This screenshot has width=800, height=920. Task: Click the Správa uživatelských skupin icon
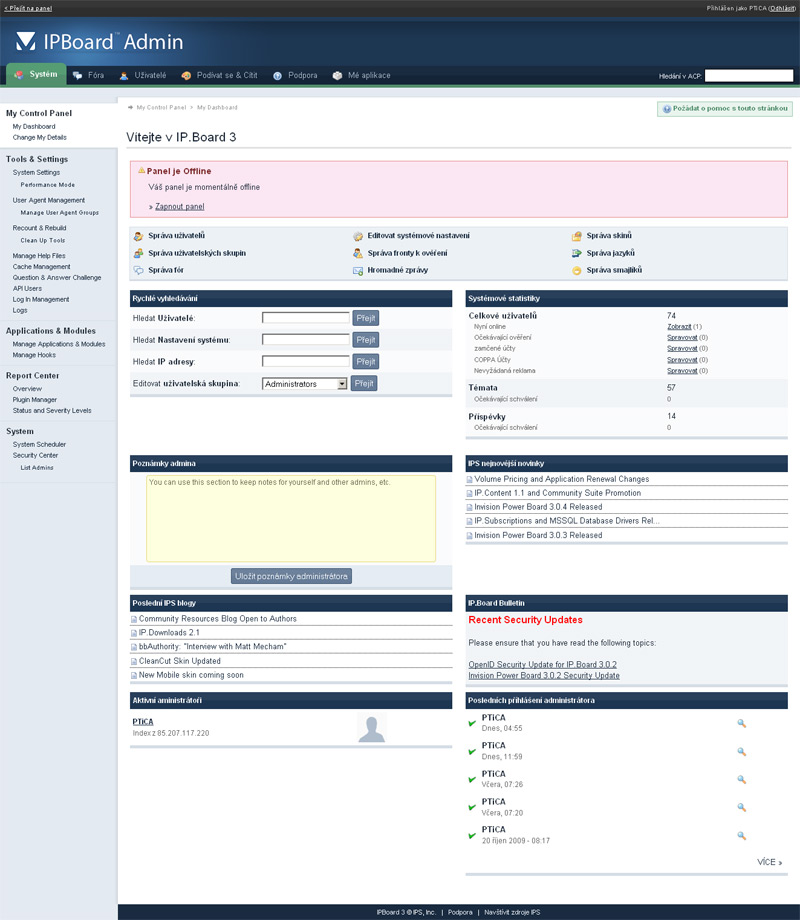click(139, 253)
